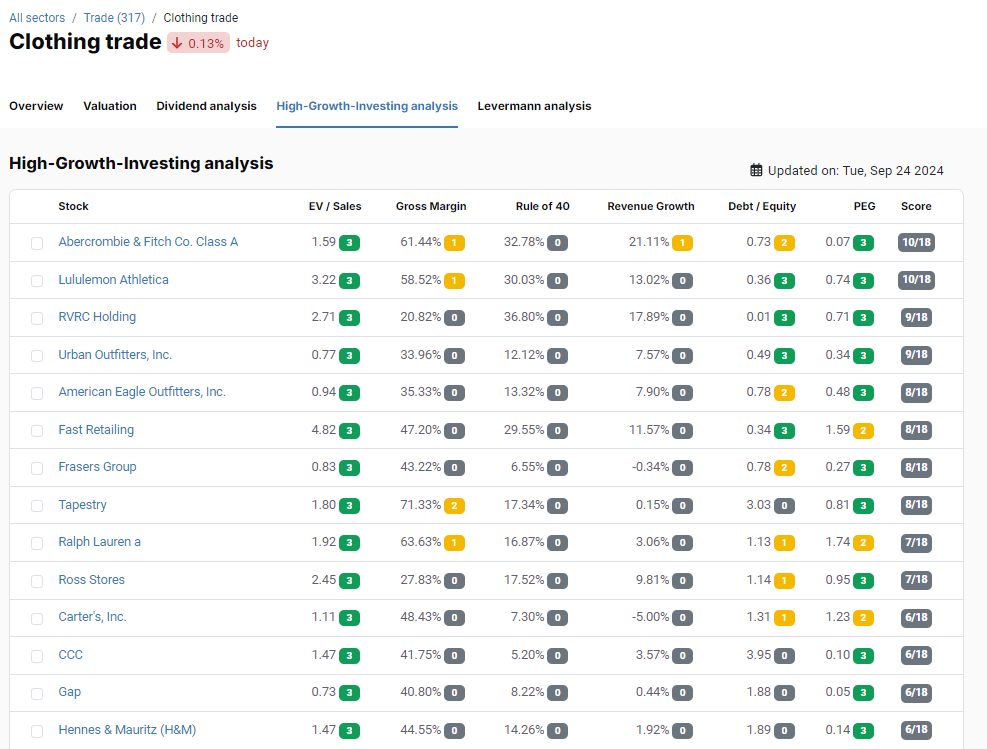Toggle the Gap row checkbox
The height and width of the screenshot is (749, 987).
tap(37, 693)
